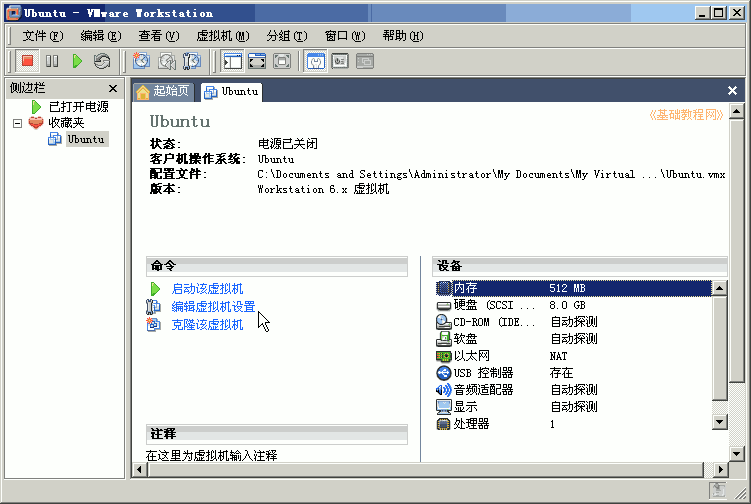Click the Revert to Snapshot toolbar icon
Image resolution: width=751 pixels, height=504 pixels.
point(166,61)
